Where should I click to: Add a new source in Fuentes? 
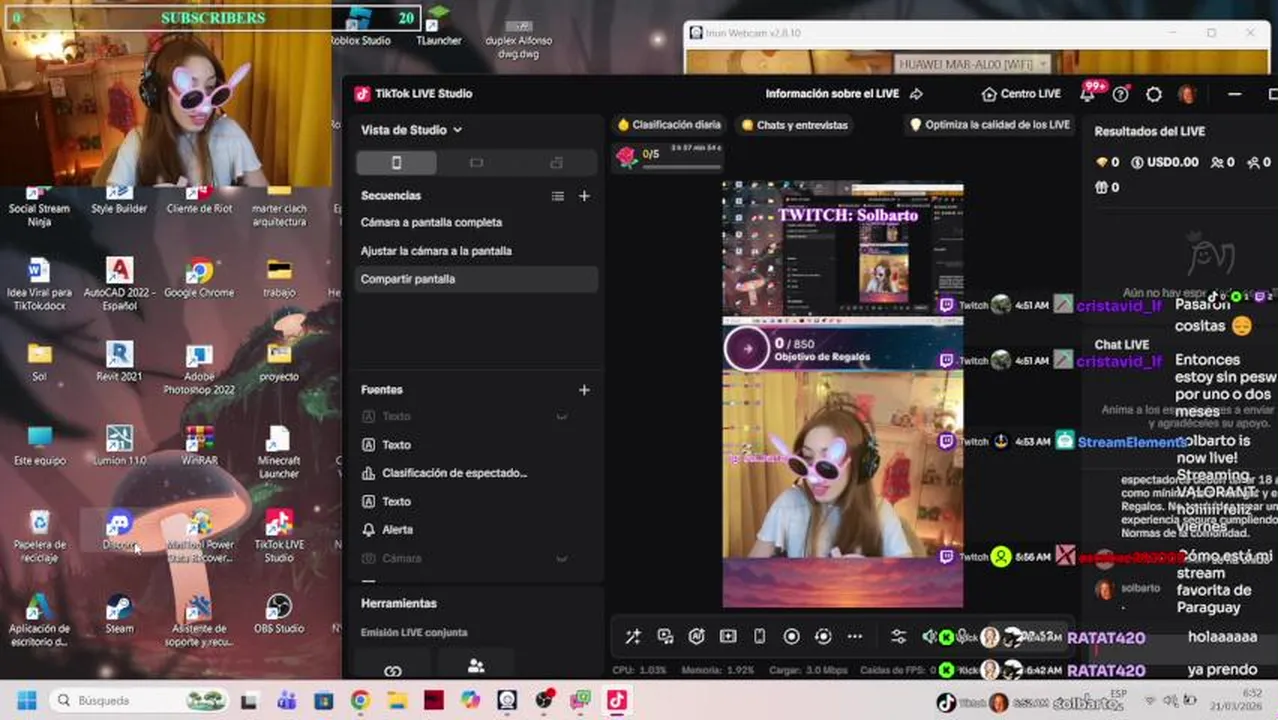[584, 390]
